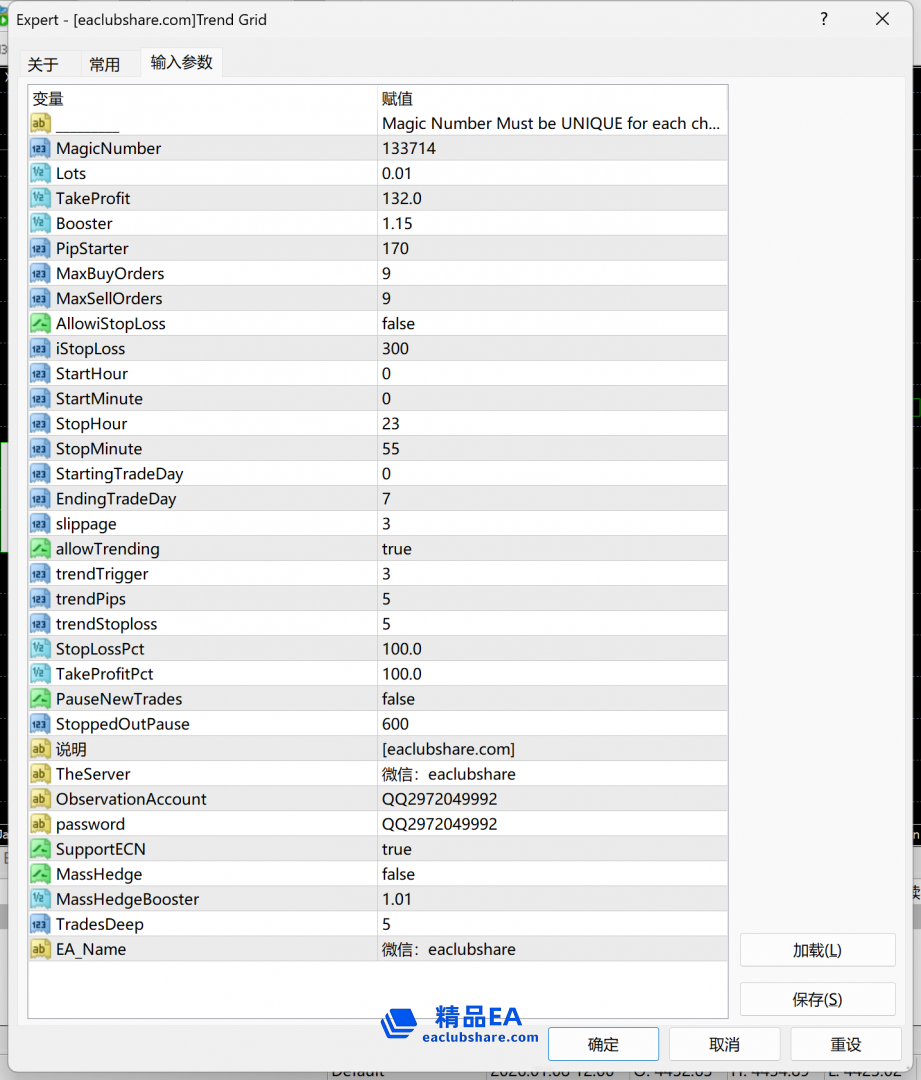Viewport: 921px width, 1080px height.
Task: Open the SupportECN true value dropdown
Action: [x=551, y=849]
